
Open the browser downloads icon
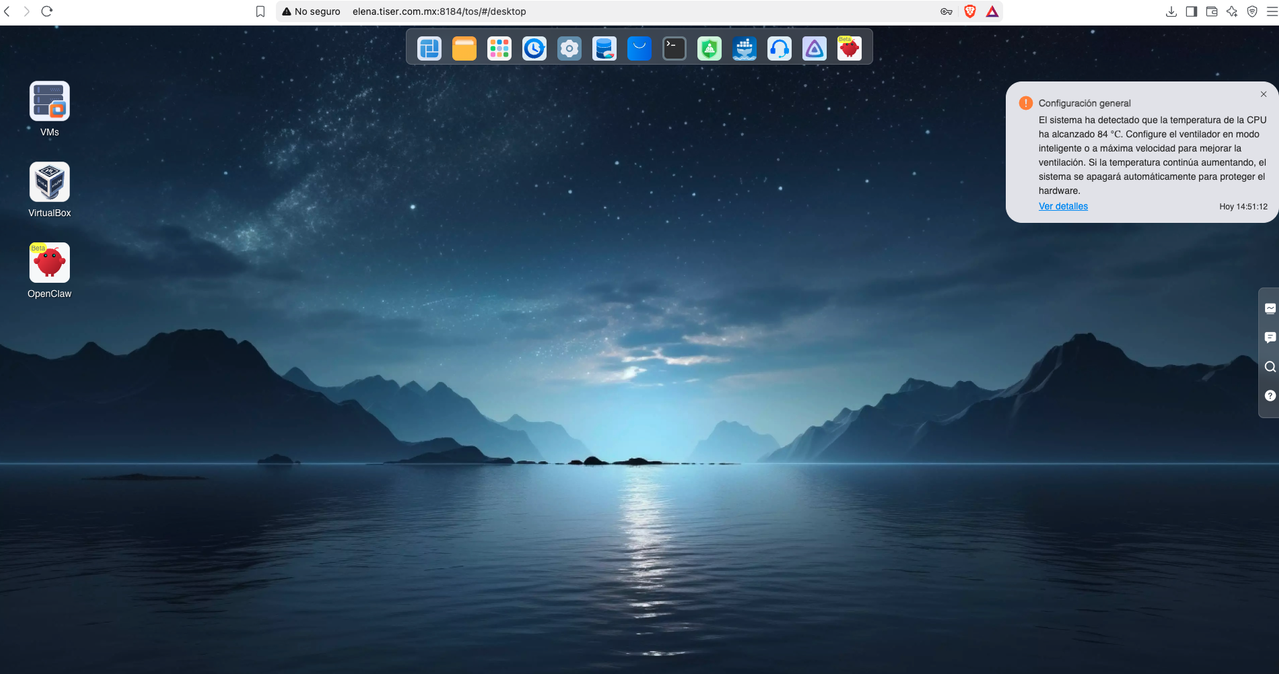point(1171,12)
